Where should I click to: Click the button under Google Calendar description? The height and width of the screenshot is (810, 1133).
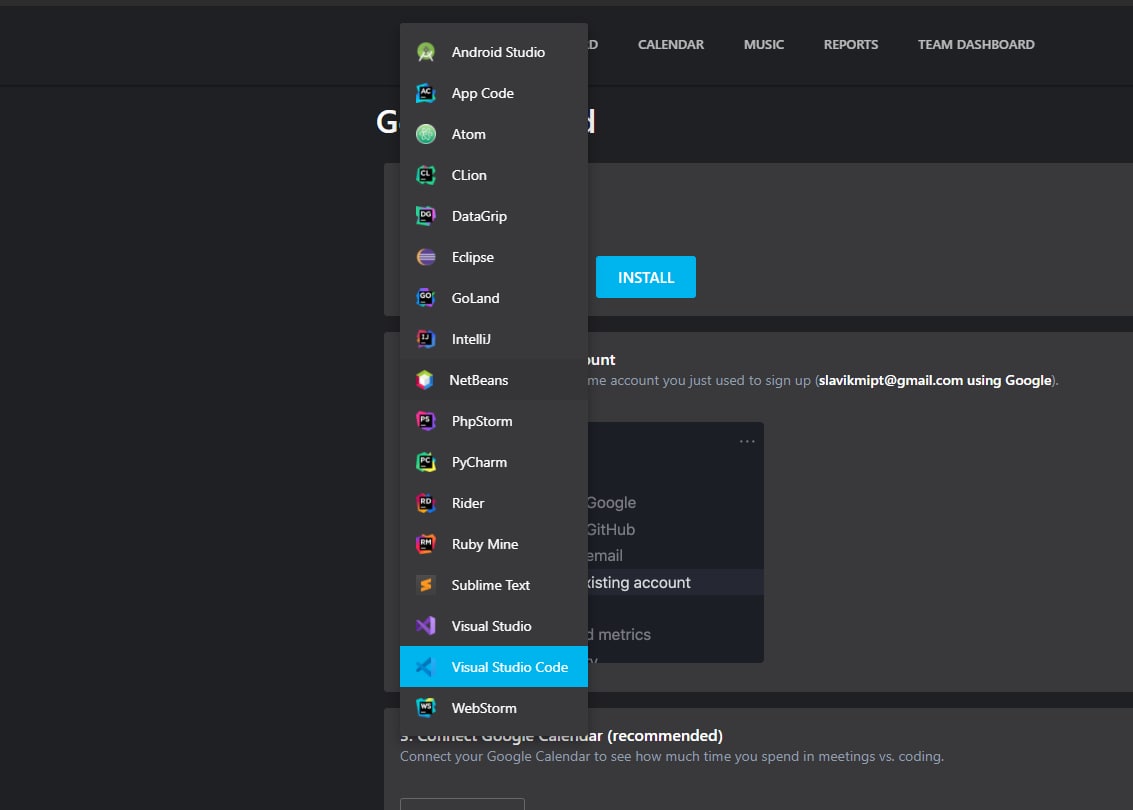point(462,804)
